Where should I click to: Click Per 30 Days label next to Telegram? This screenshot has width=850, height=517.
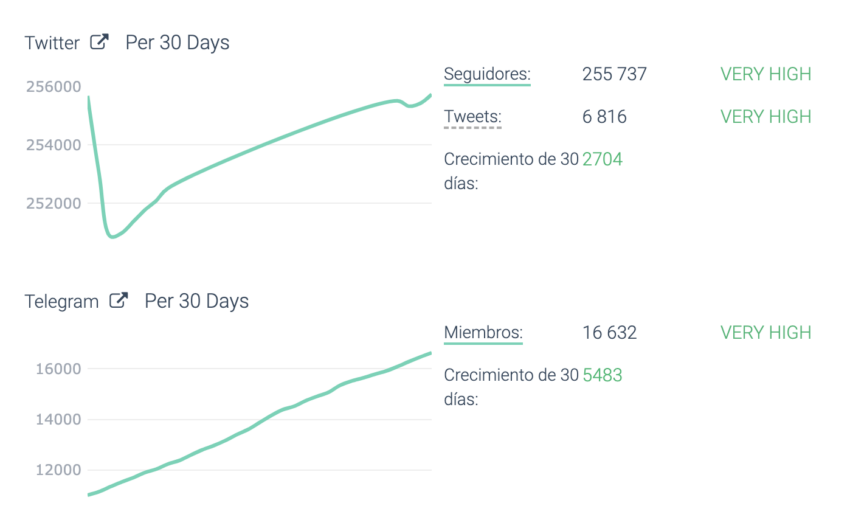coord(196,301)
